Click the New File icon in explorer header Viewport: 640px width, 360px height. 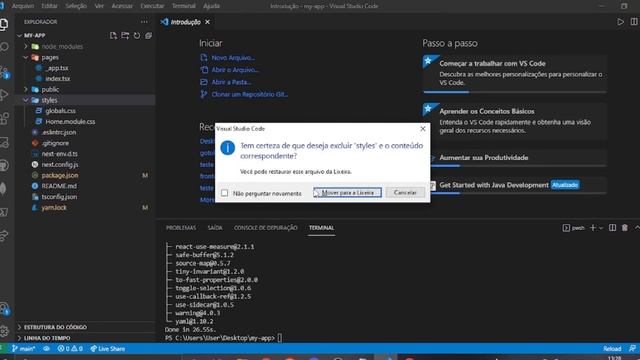click(x=113, y=36)
